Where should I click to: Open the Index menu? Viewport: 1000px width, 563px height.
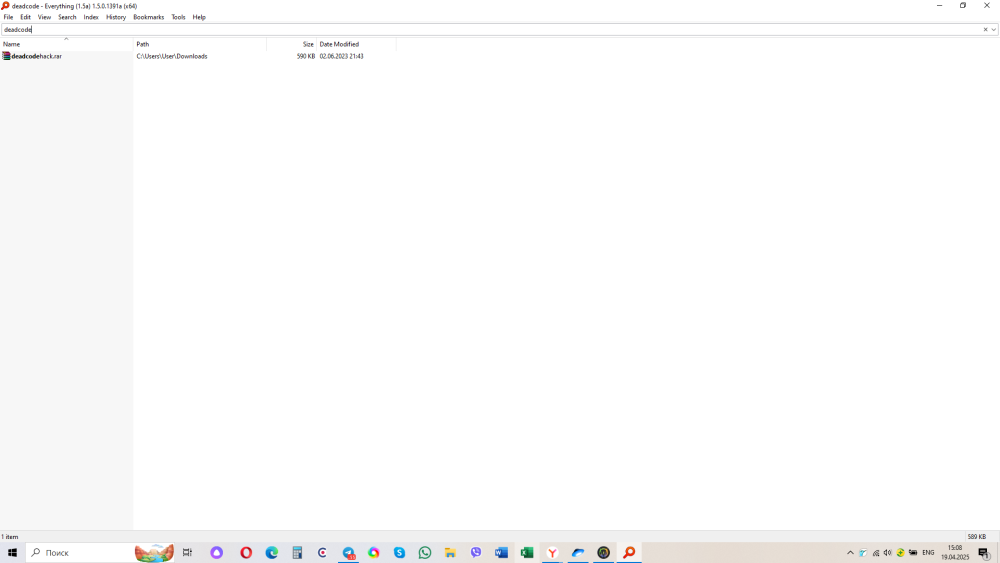[91, 17]
